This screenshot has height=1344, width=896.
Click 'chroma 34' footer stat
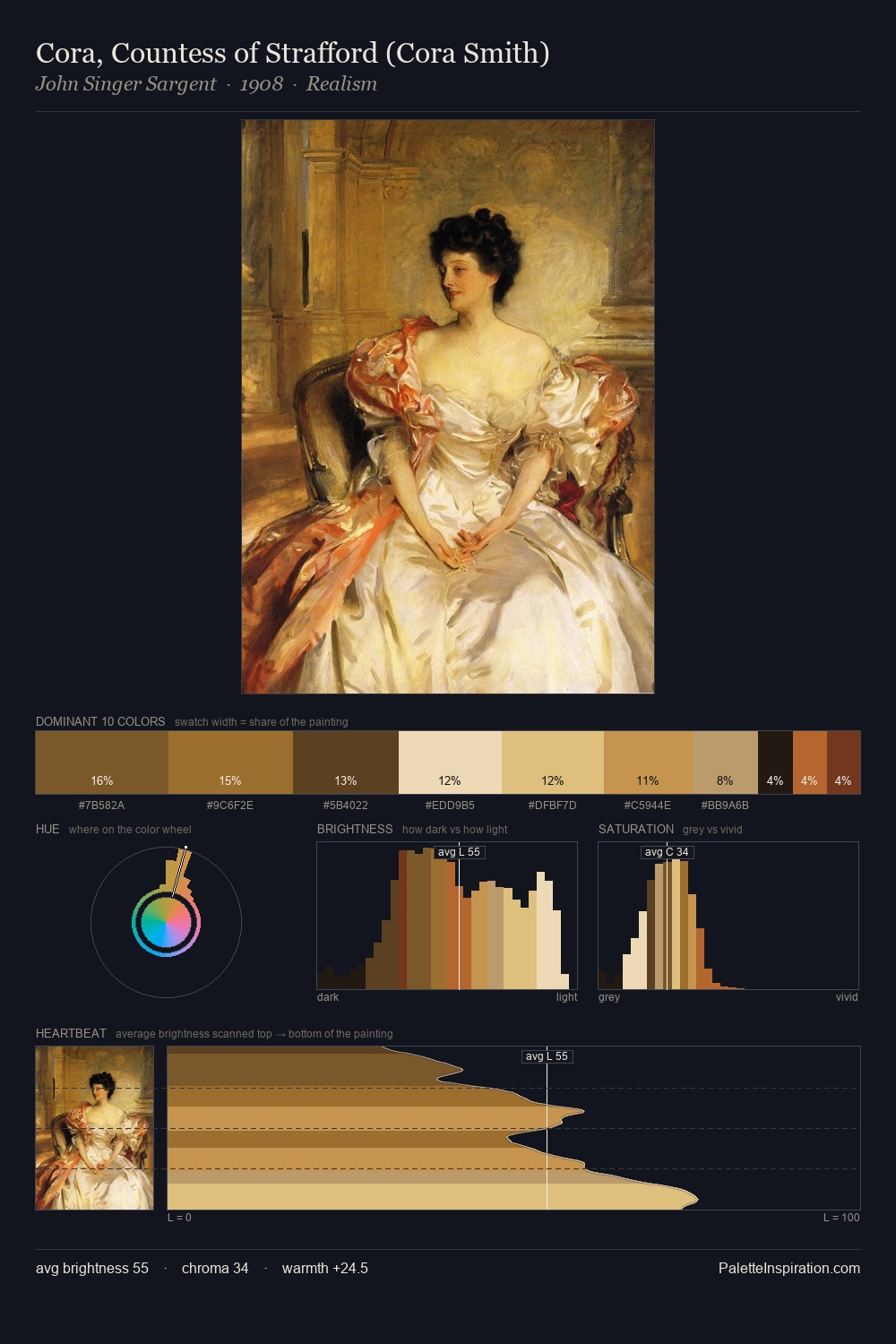[x=215, y=1269]
